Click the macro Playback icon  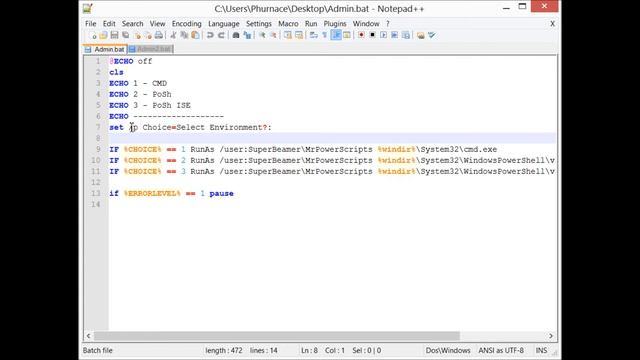383,36
